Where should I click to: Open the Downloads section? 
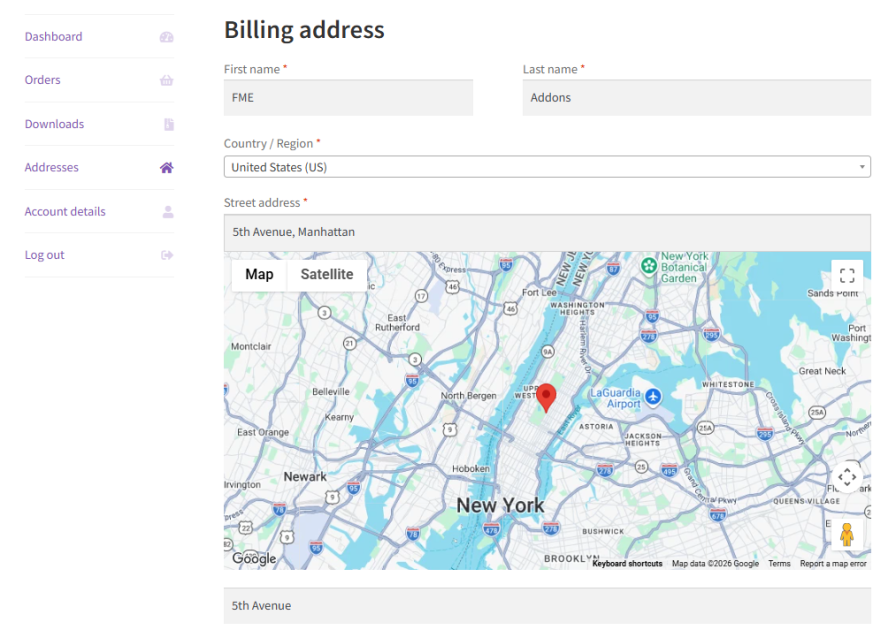coord(54,124)
